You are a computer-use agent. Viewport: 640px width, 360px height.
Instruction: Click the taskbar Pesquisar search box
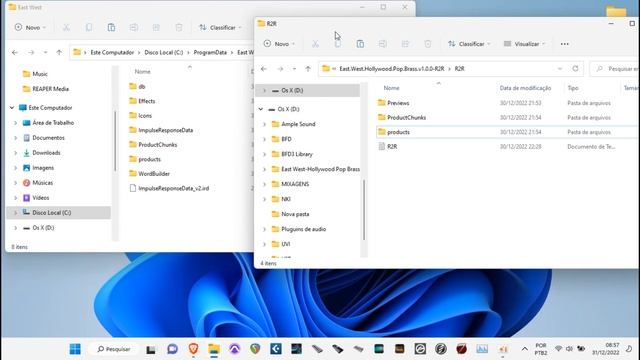pos(114,349)
